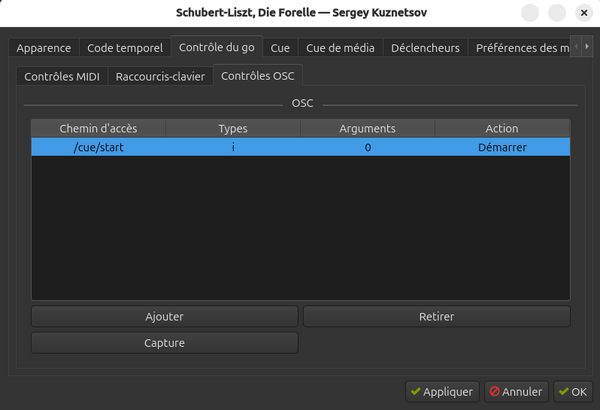This screenshot has width=600, height=410.
Task: Go to the Cue de média tab
Action: [340, 47]
